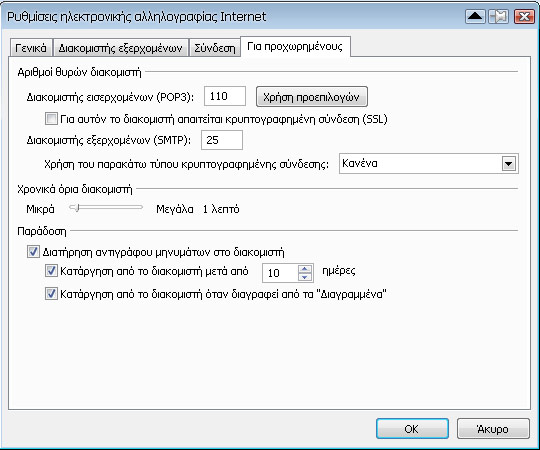The image size is (540, 450).
Task: Click the Χρήση προεπιλογών button
Action: click(312, 97)
